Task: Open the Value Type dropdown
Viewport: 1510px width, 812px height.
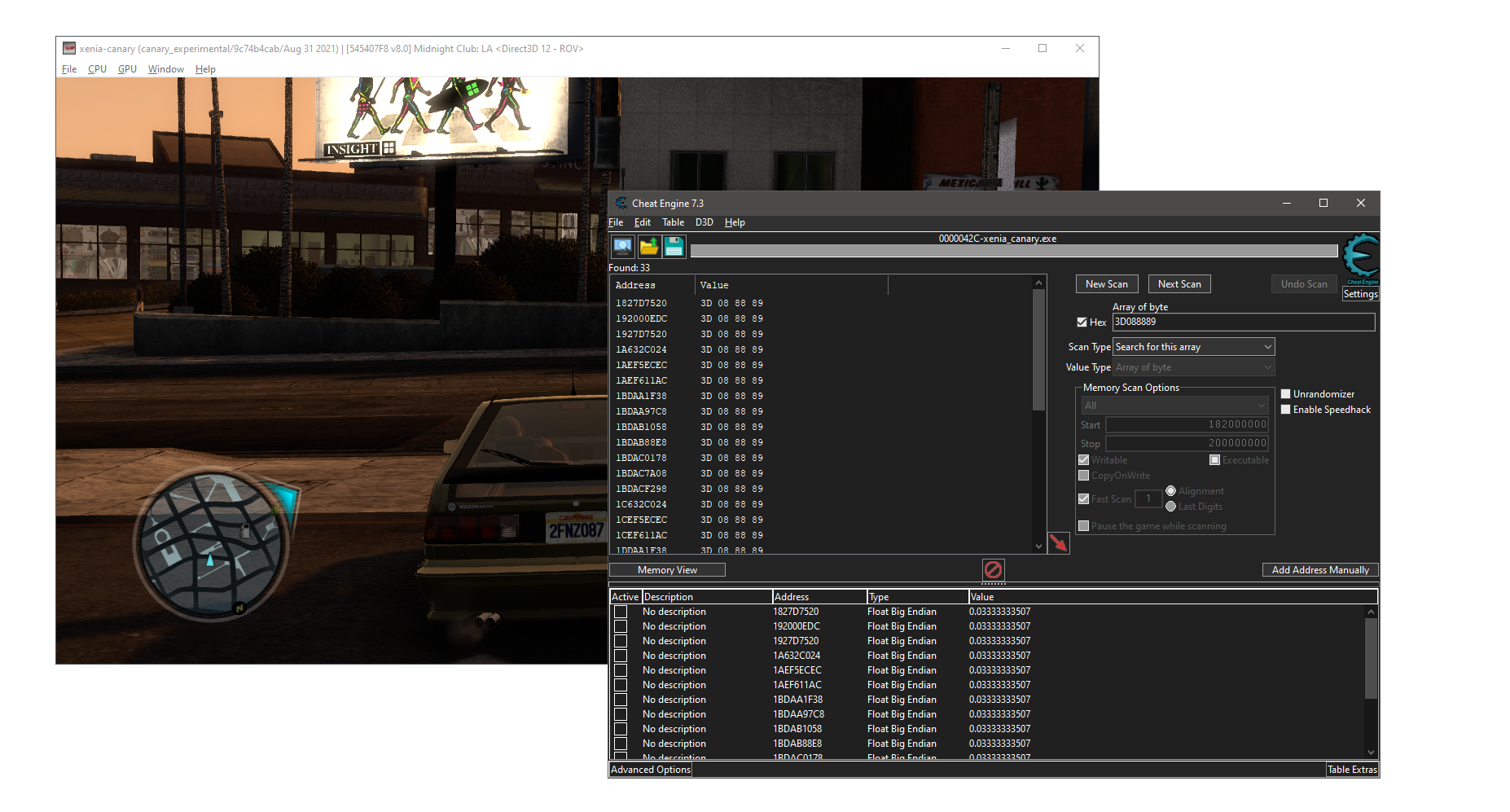Action: coord(1193,367)
